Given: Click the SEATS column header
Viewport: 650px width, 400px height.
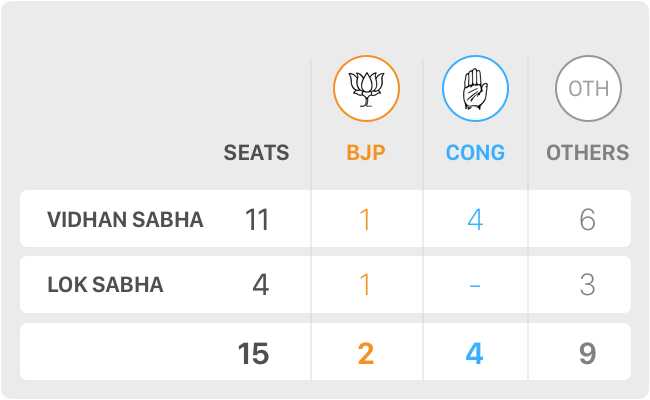Looking at the screenshot, I should (x=256, y=153).
